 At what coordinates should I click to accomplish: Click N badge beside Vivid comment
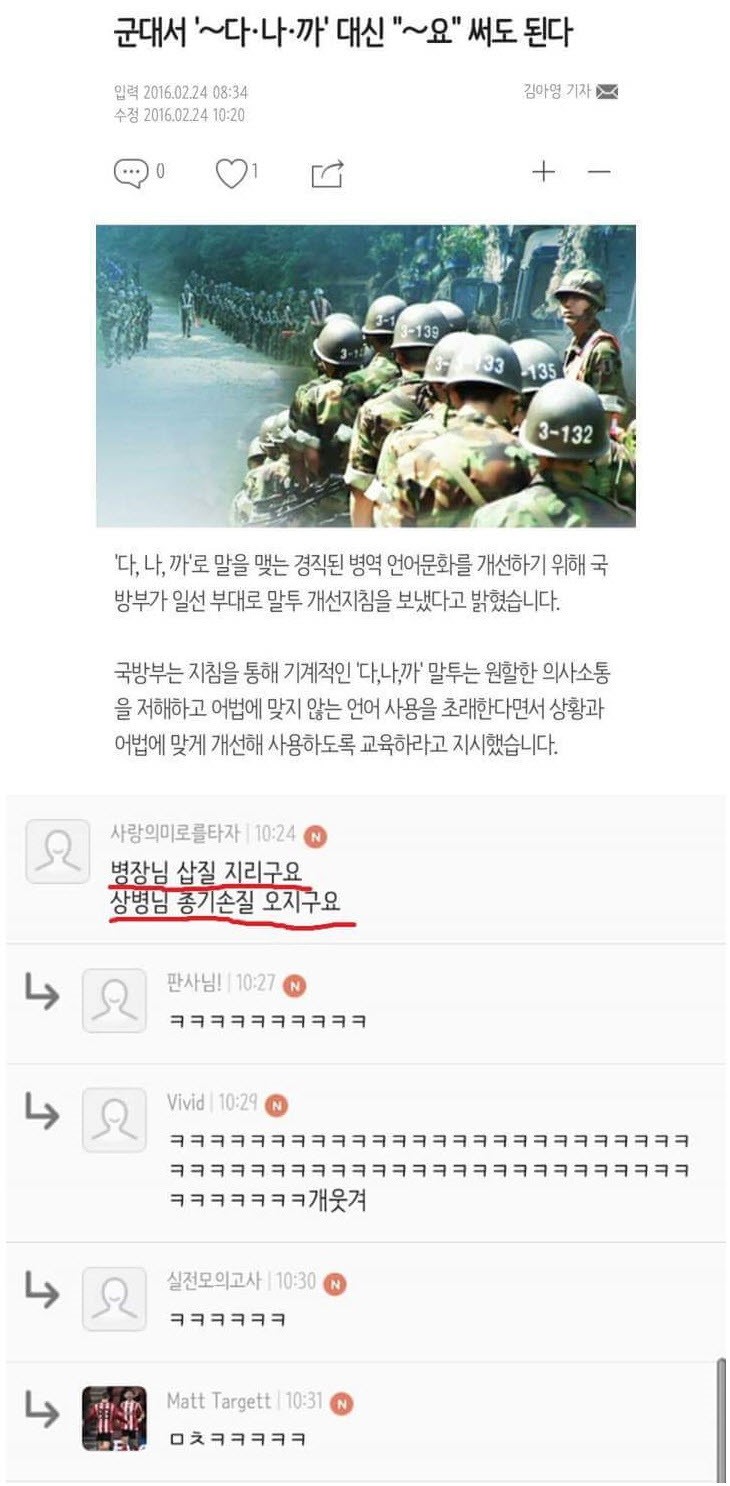(x=277, y=1105)
